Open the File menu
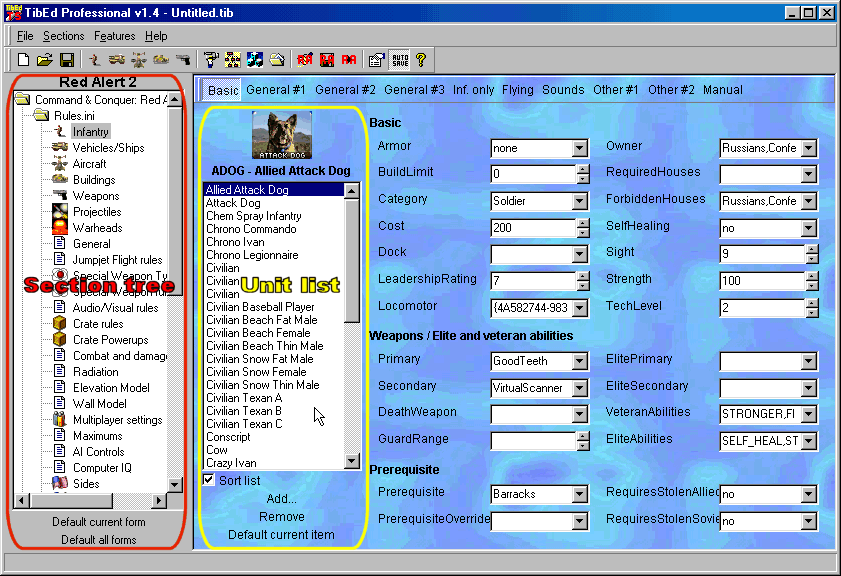This screenshot has width=841, height=576. point(25,36)
